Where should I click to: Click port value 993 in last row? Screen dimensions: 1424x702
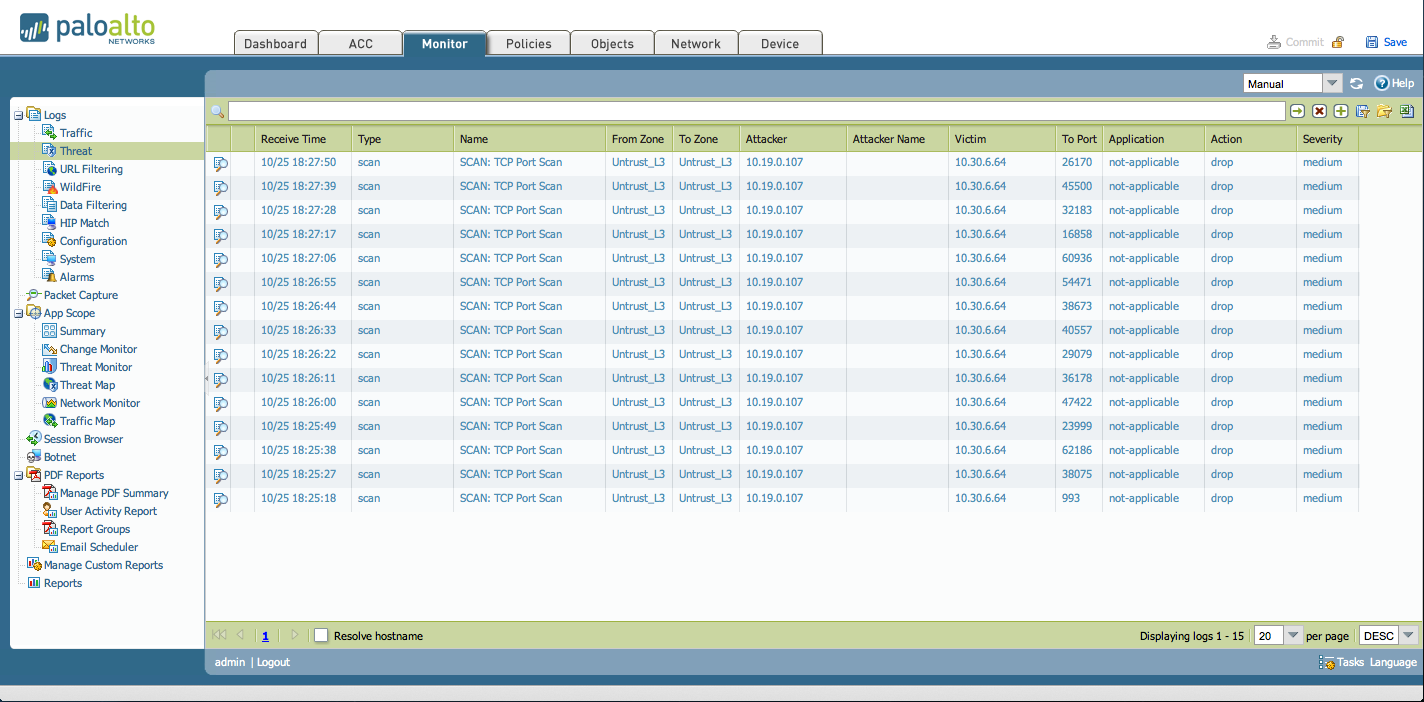[x=1071, y=498]
